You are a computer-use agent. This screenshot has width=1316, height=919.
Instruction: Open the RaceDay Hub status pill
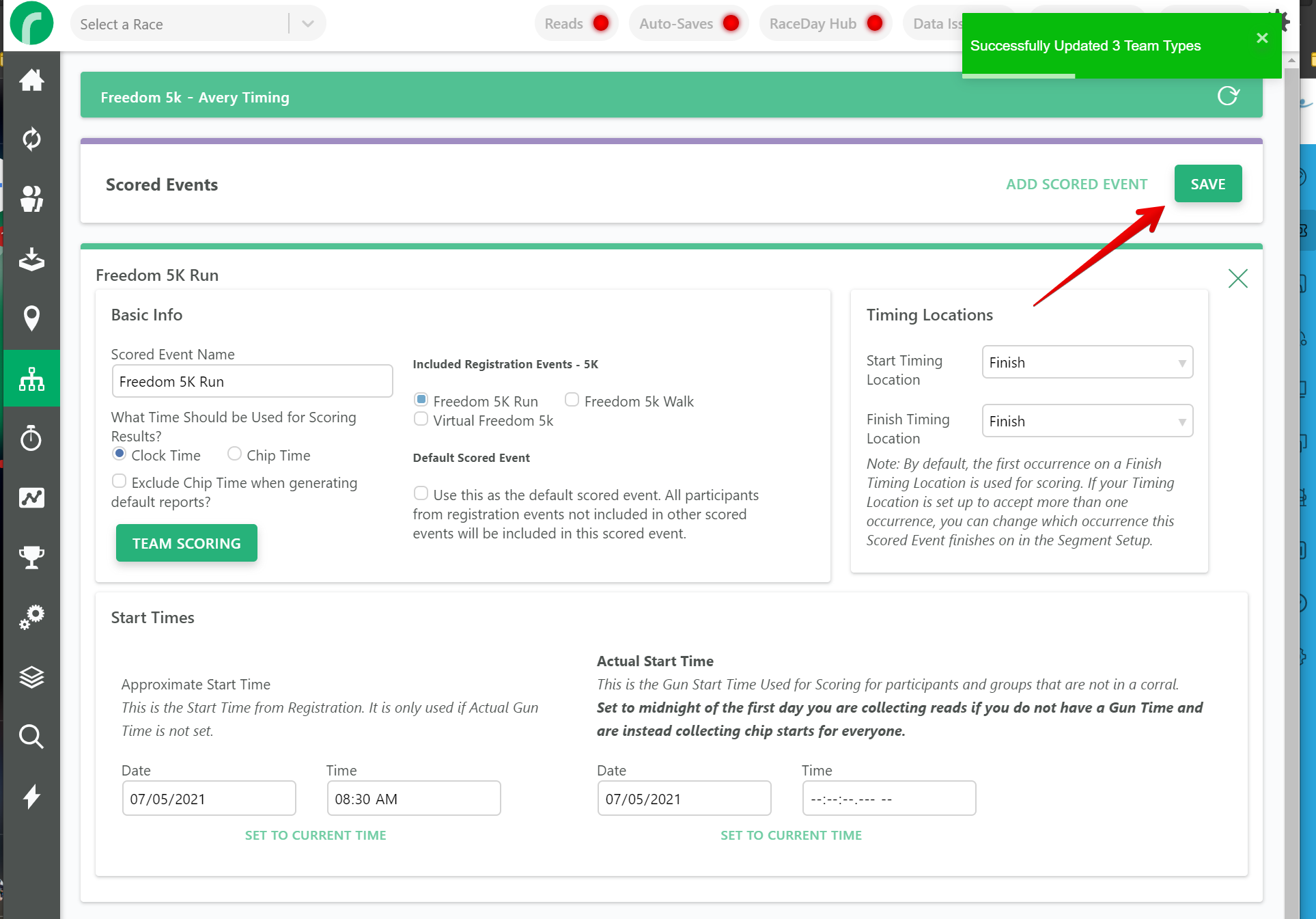click(x=824, y=24)
